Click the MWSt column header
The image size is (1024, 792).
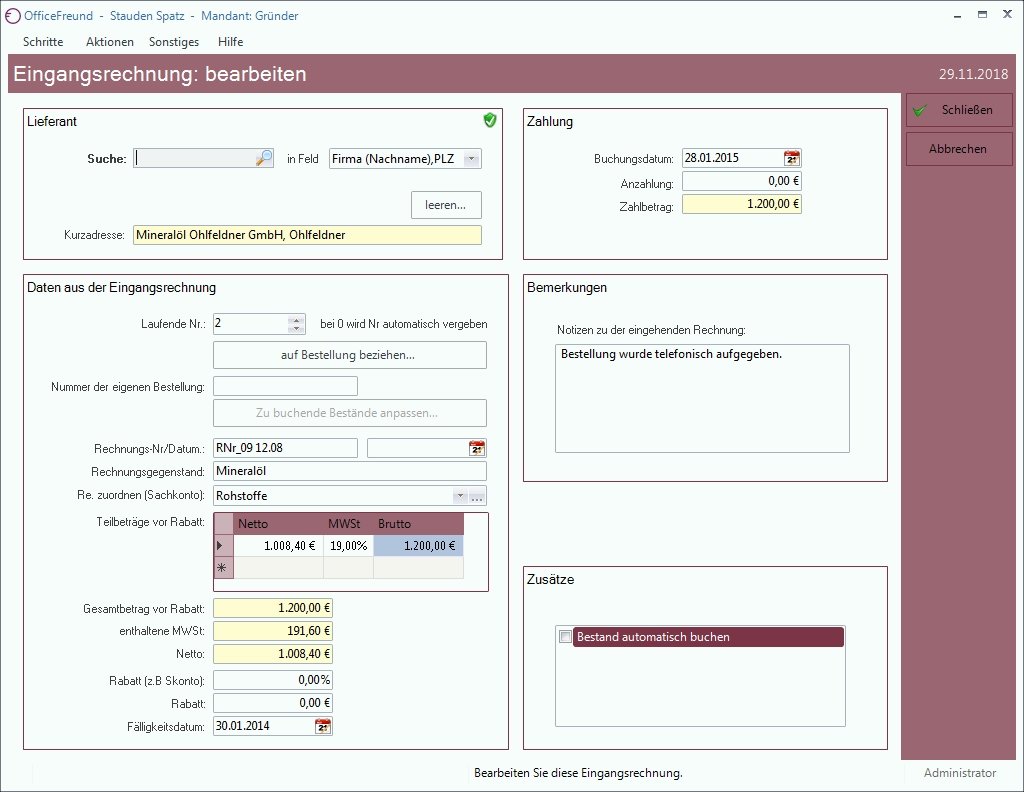pyautogui.click(x=348, y=524)
